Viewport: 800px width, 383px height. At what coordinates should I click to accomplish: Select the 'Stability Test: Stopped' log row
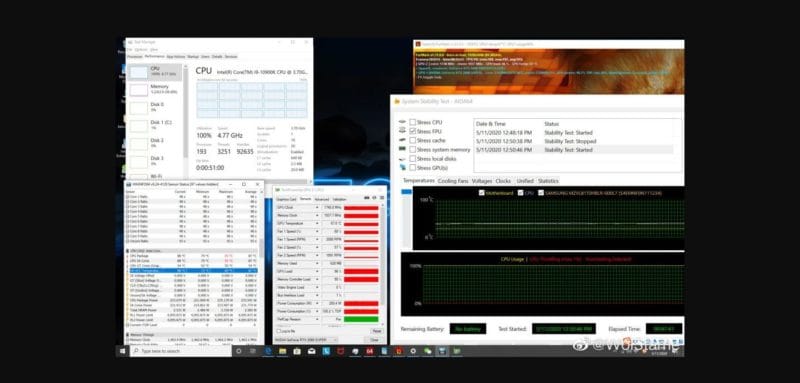point(574,141)
